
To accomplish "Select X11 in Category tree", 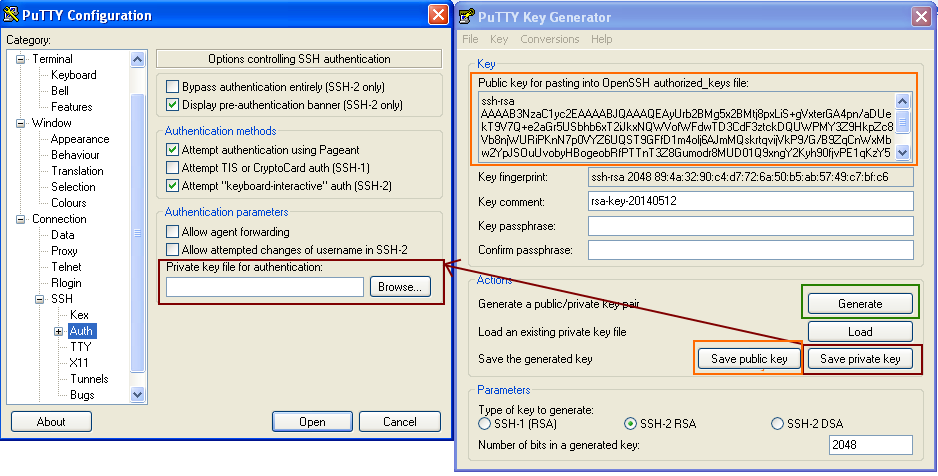I will [79, 362].
